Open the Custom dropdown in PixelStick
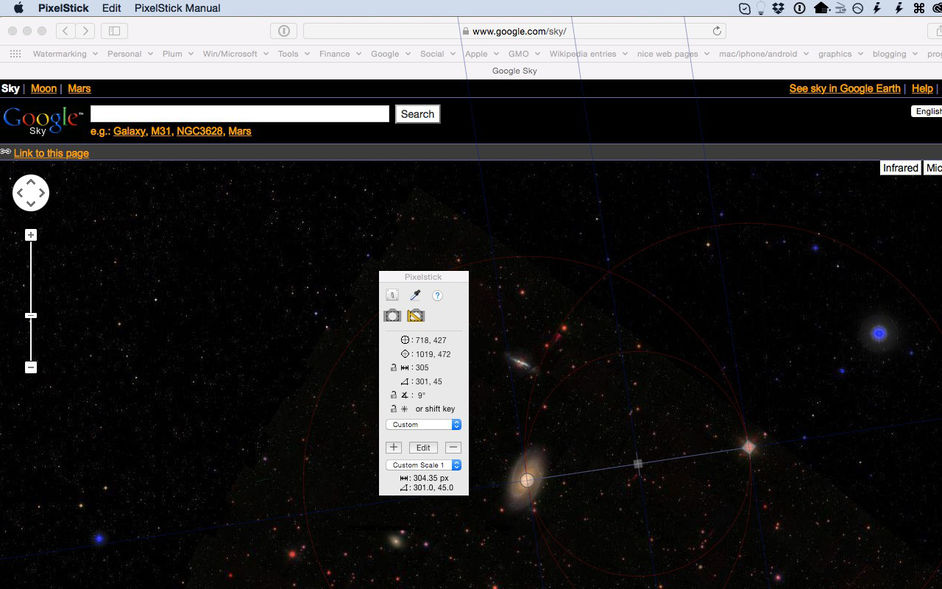Image resolution: width=942 pixels, height=589 pixels. coord(424,424)
